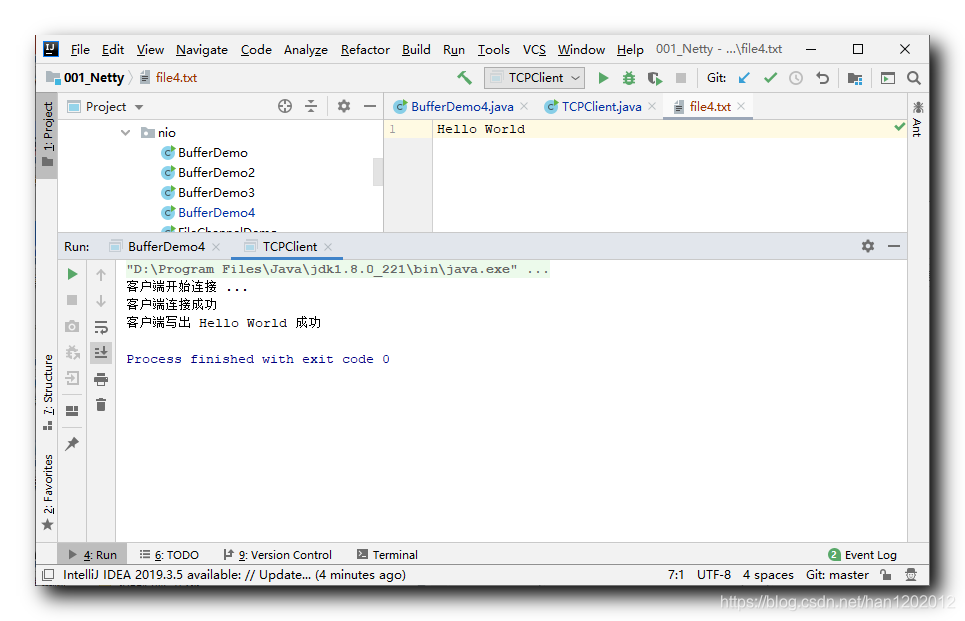Open Project panel settings gear
965x621 pixels.
(343, 106)
